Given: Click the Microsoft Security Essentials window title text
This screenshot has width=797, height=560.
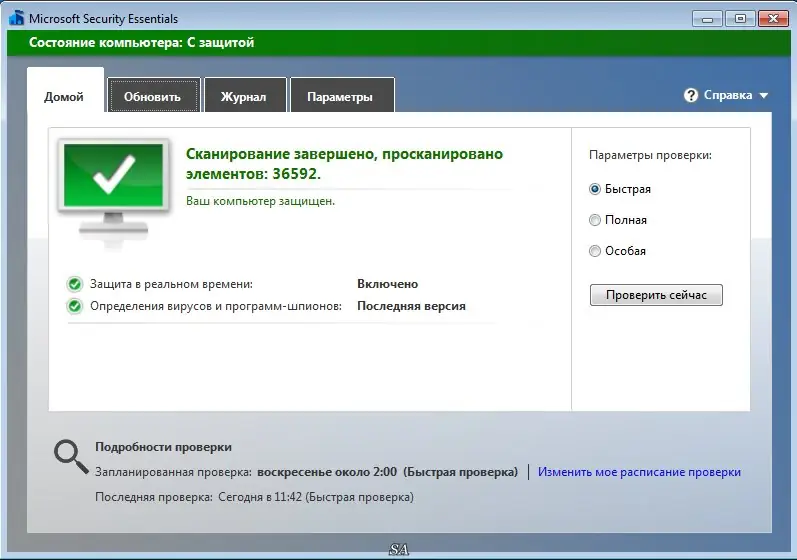Looking at the screenshot, I should point(104,19).
